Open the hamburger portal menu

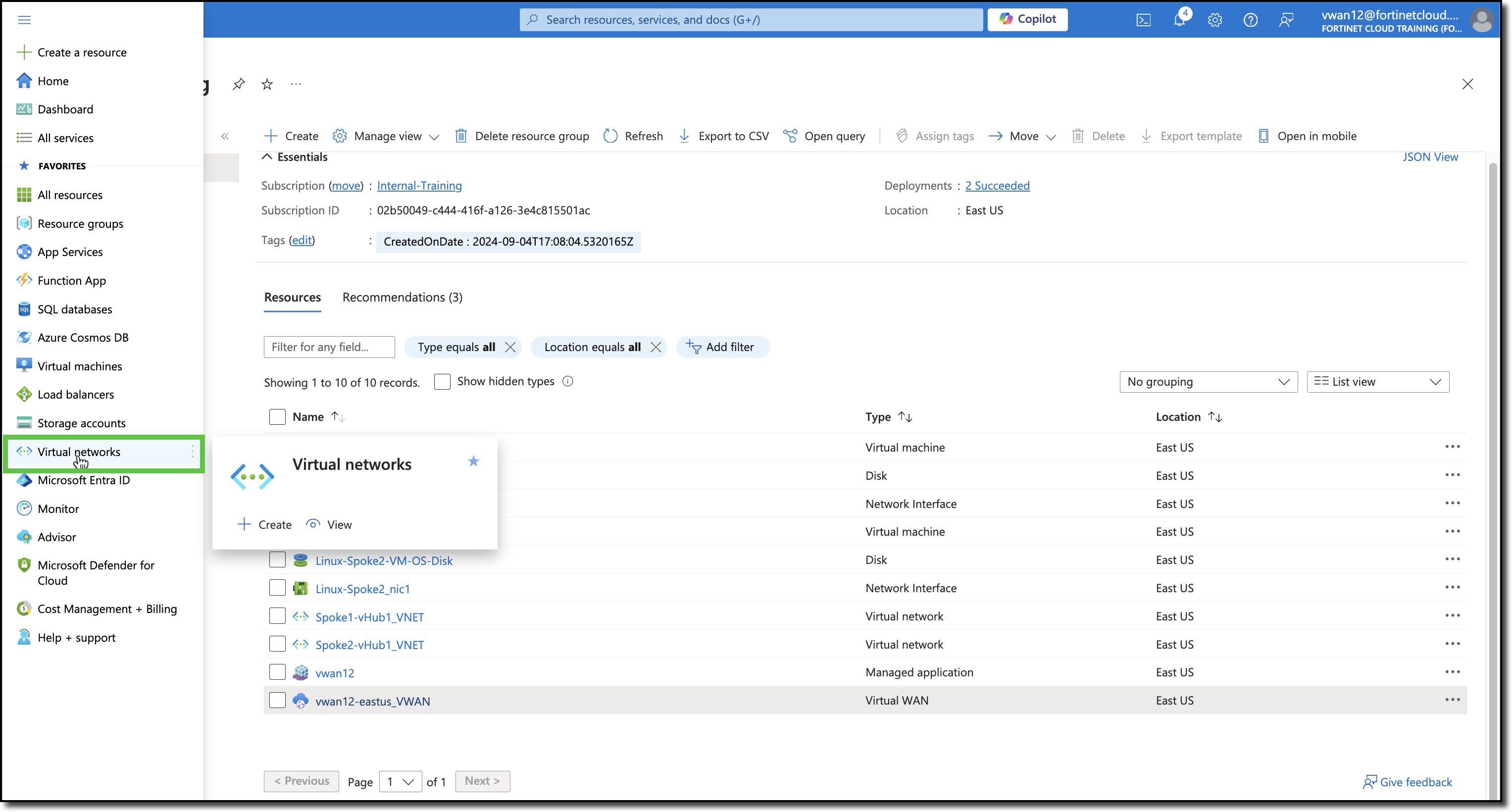tap(24, 20)
